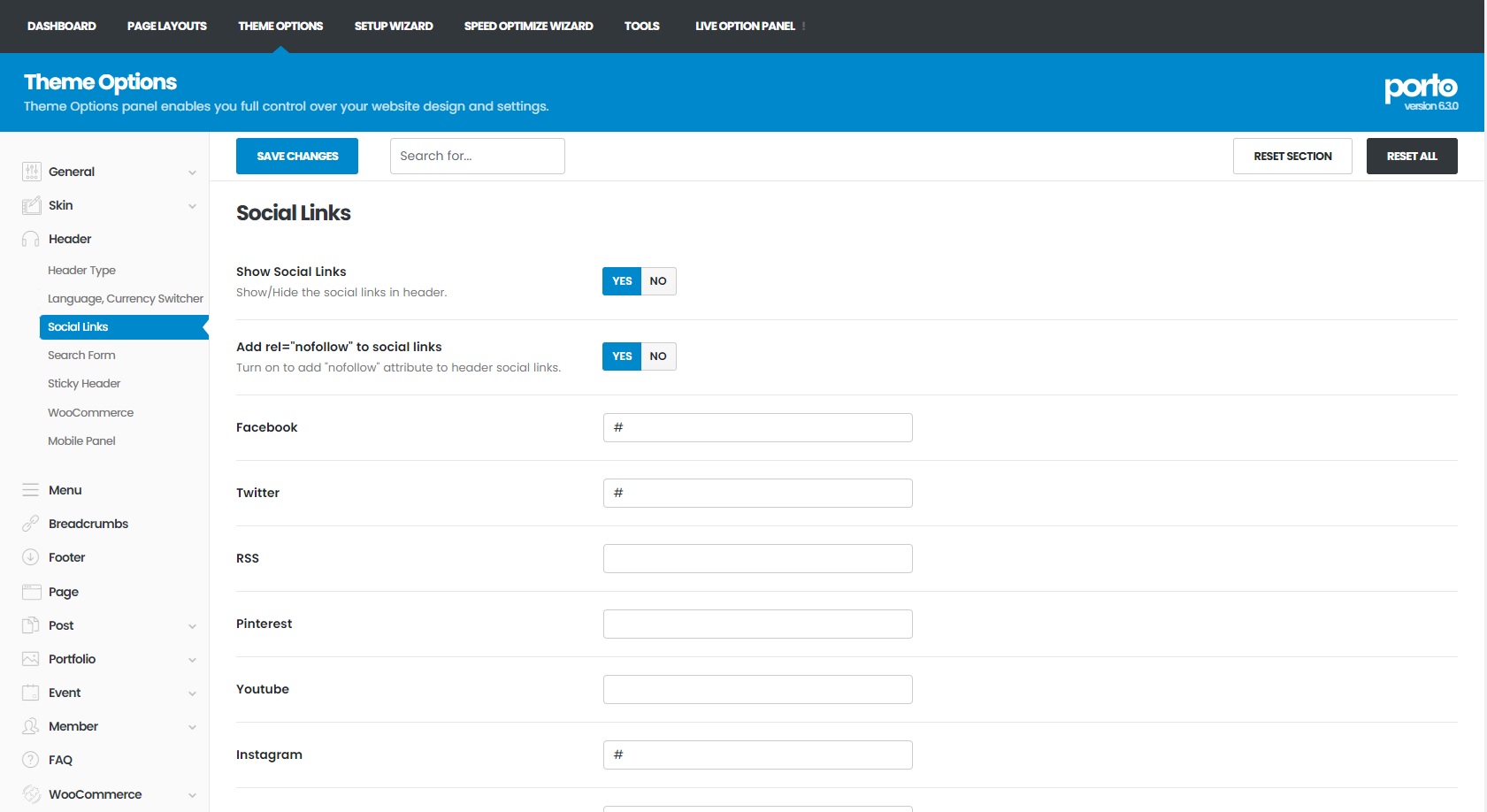Select YES for Show Social Links

coord(622,281)
